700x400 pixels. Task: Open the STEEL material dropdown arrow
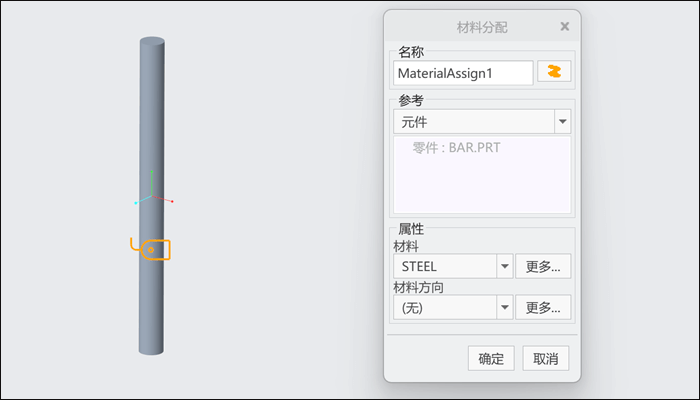[505, 267]
